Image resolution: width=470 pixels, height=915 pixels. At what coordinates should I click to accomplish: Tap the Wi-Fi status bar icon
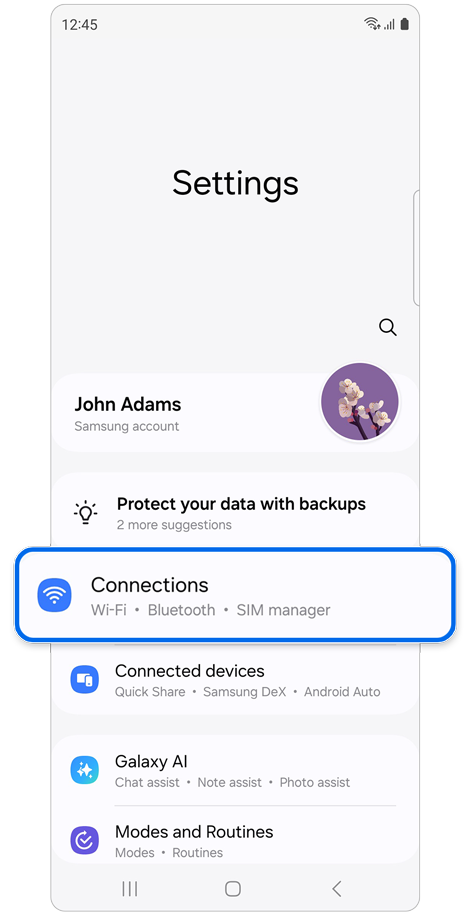371,25
